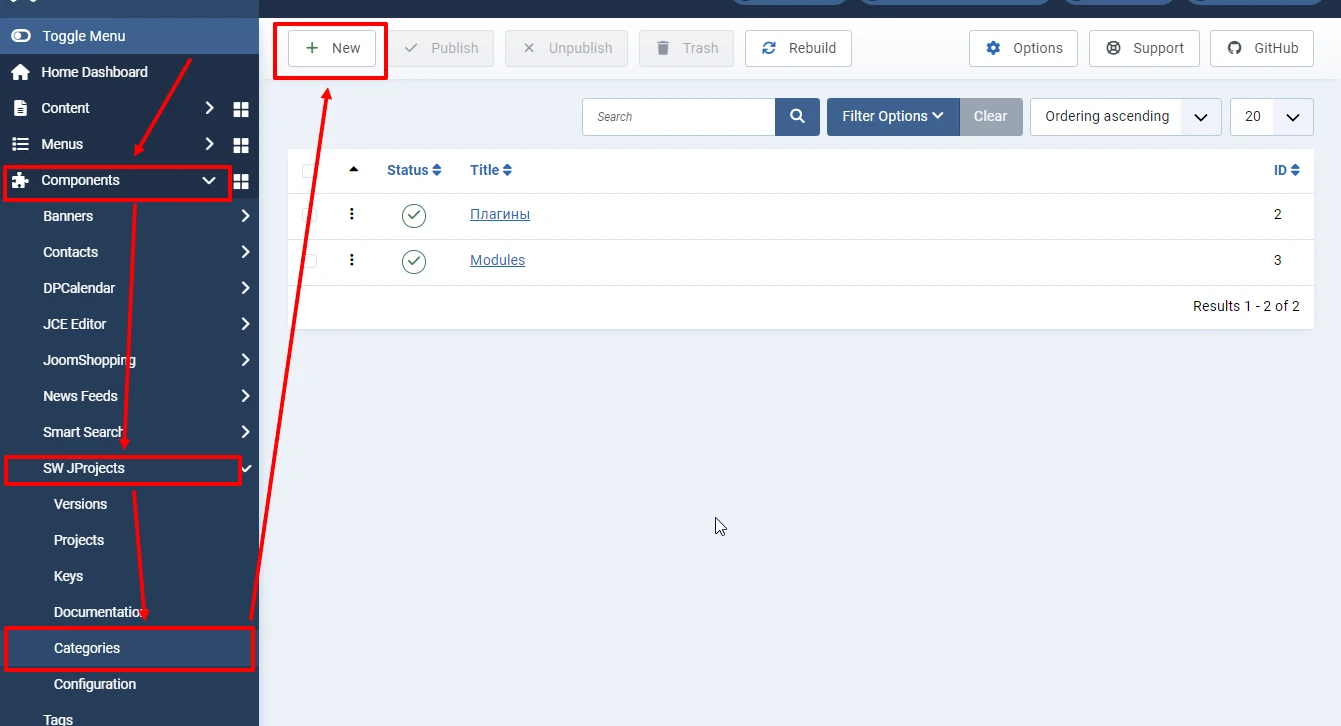Expand the Content menu chevron
The image size is (1341, 726).
(209, 108)
